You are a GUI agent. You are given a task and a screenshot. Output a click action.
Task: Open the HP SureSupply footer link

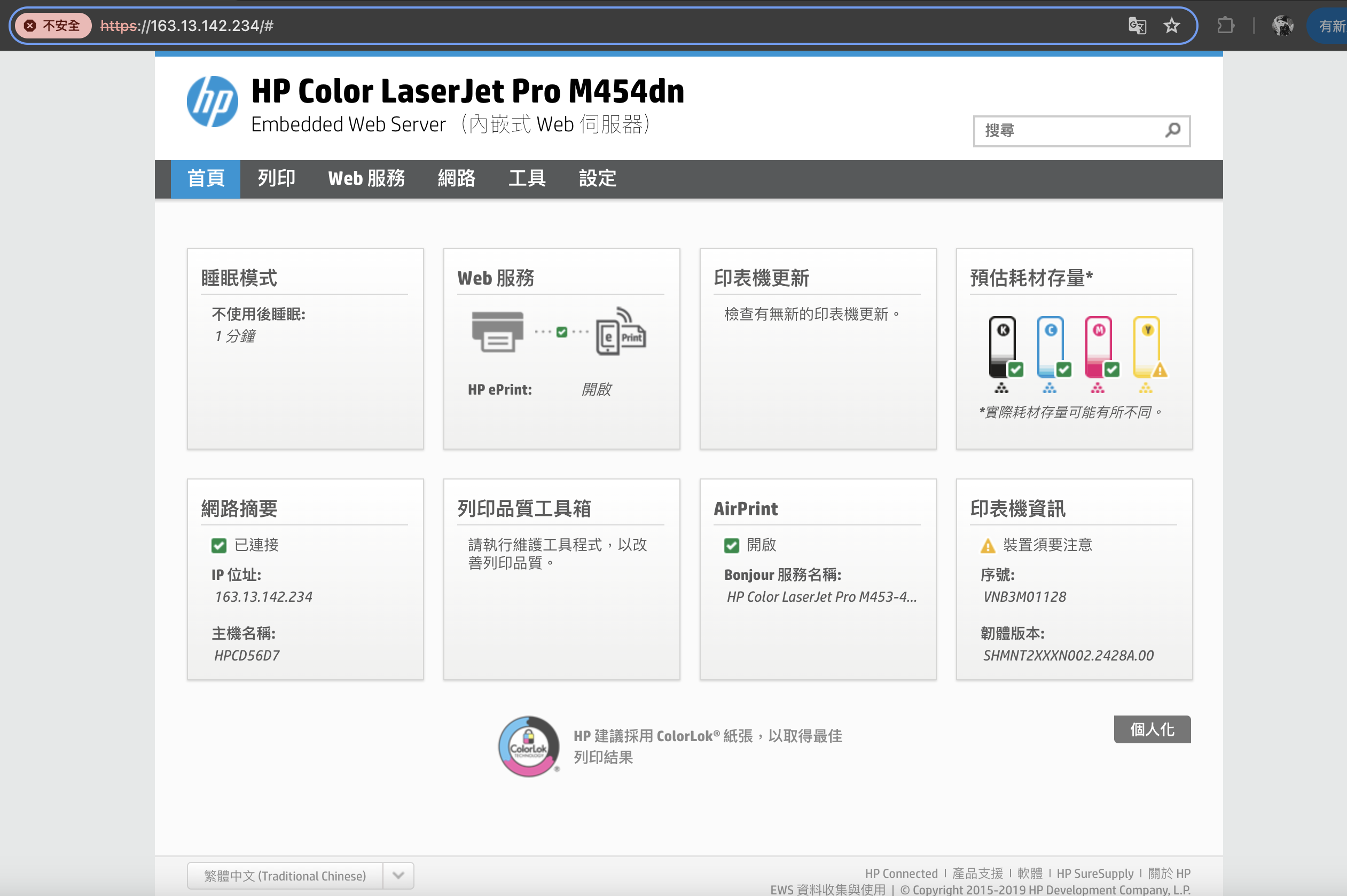(x=1095, y=873)
